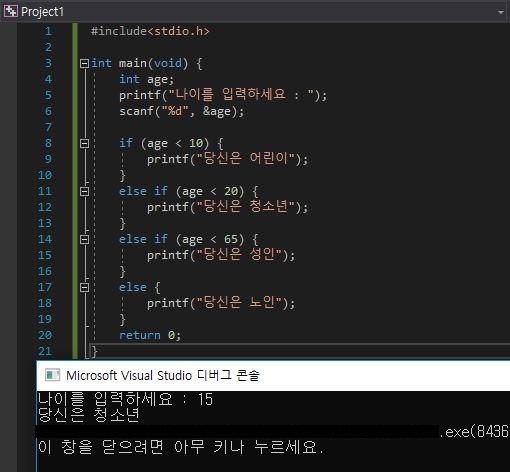Collapse the else if (age < 65) block
The image size is (510, 472).
pos(85,239)
